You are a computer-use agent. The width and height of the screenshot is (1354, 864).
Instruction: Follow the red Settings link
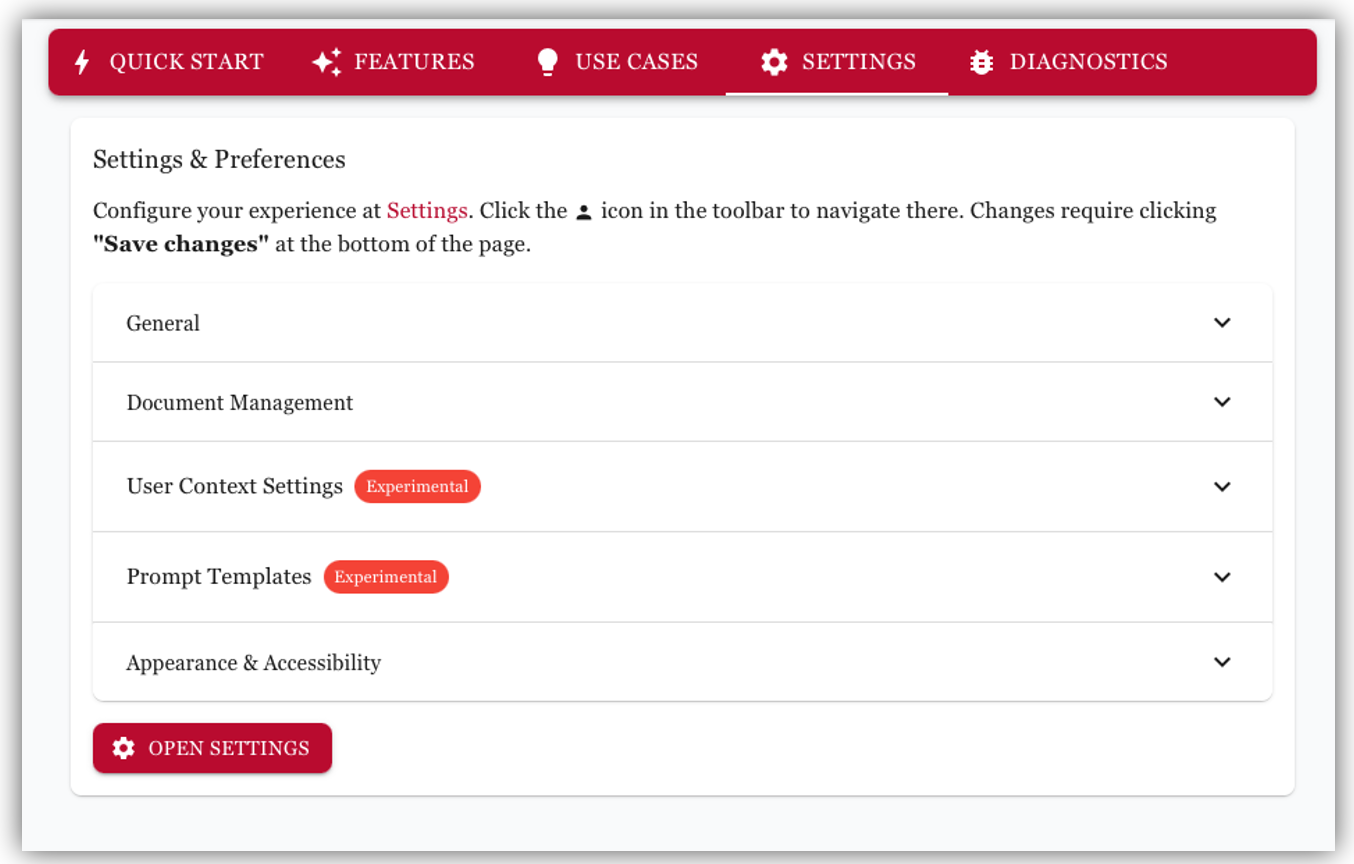click(427, 211)
